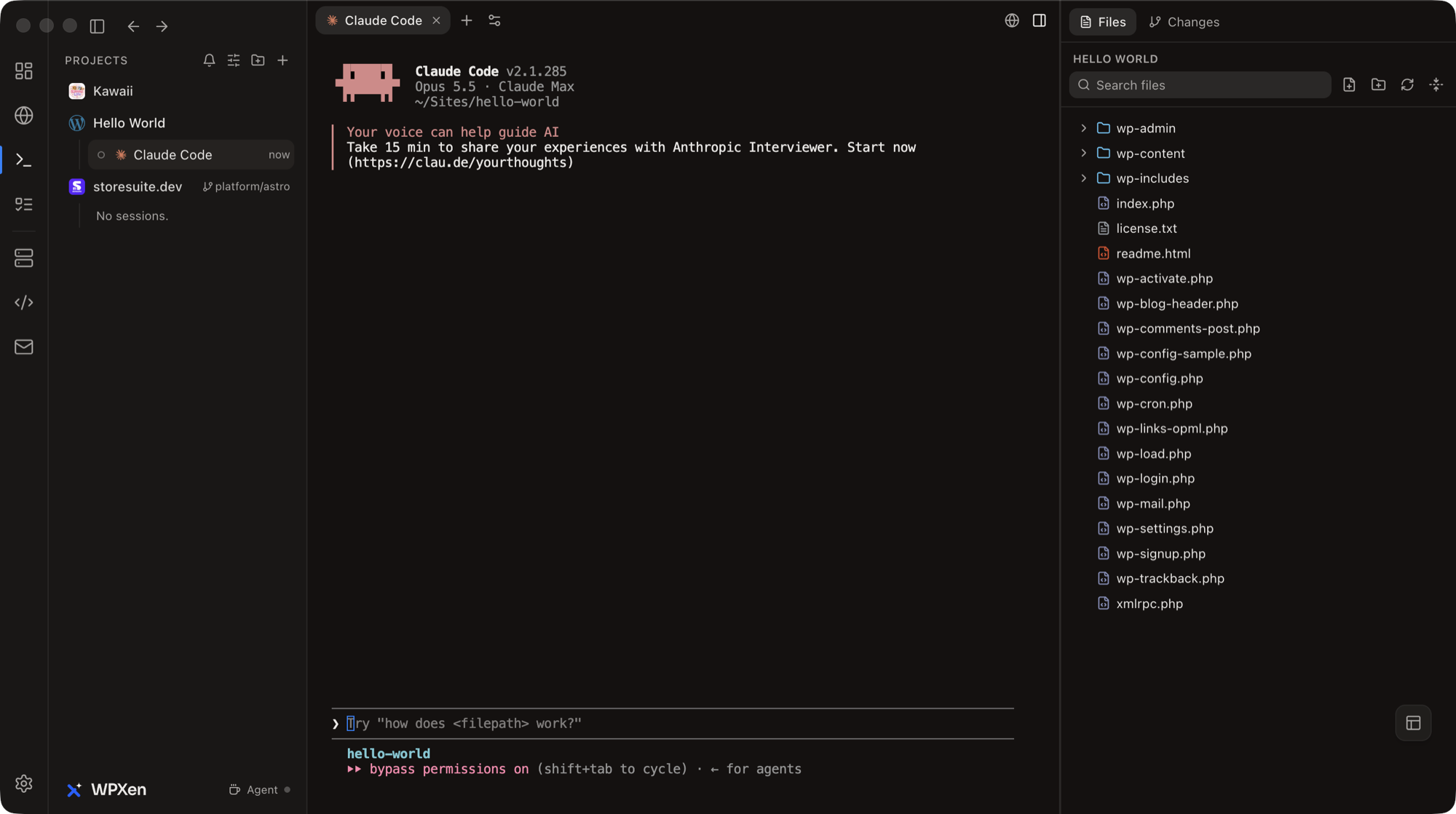
Task: Select the Claude Code tab
Action: point(383,20)
